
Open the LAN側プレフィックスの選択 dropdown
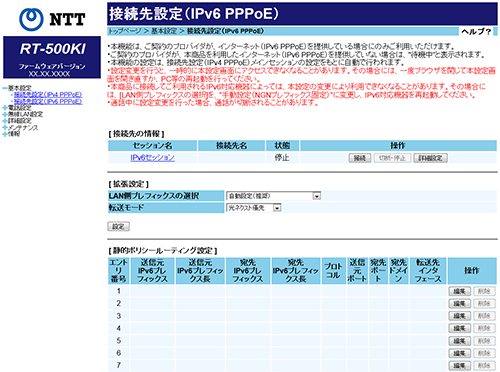(x=273, y=196)
